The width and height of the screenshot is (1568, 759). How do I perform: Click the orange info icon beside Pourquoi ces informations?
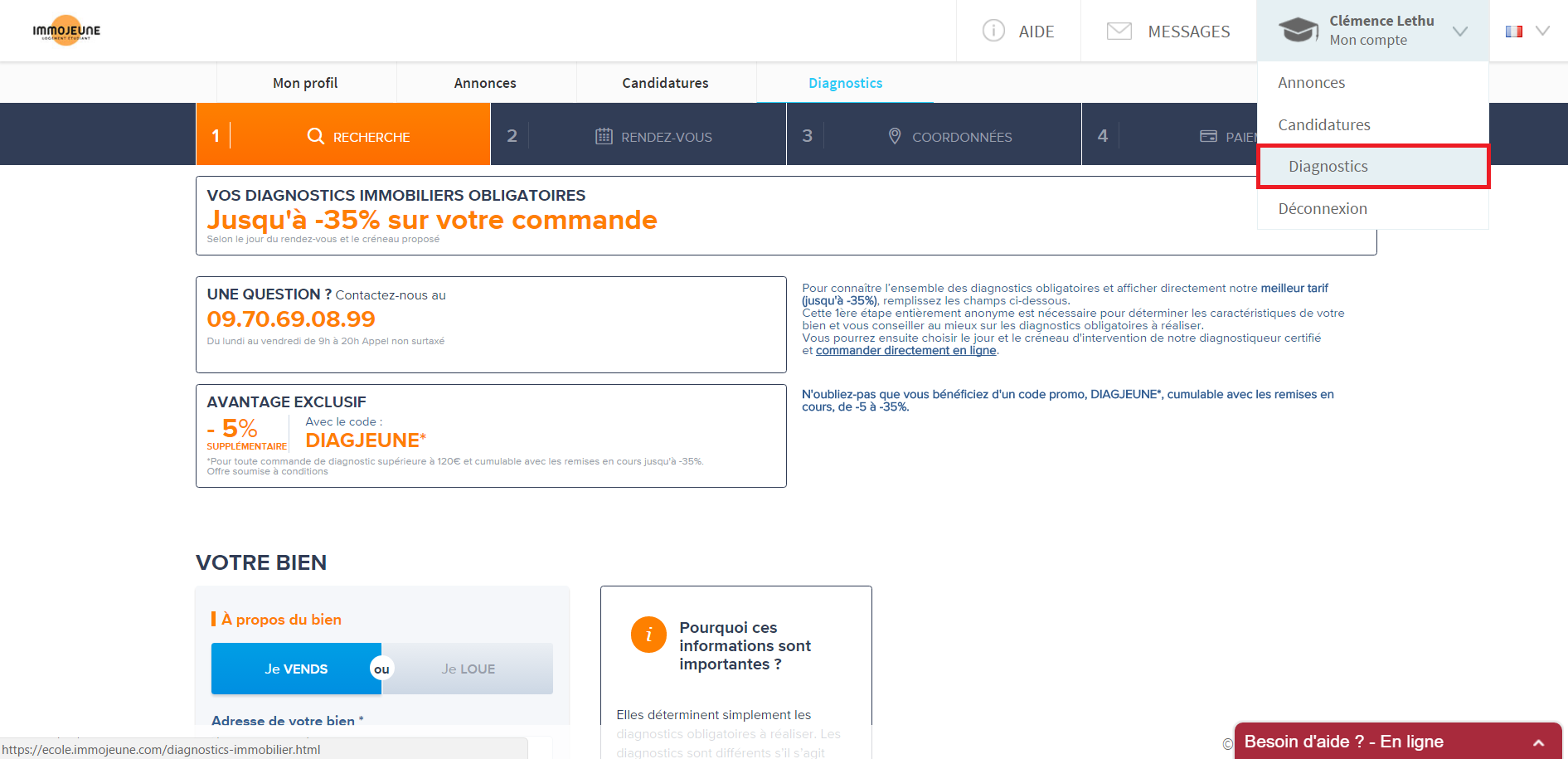point(648,635)
